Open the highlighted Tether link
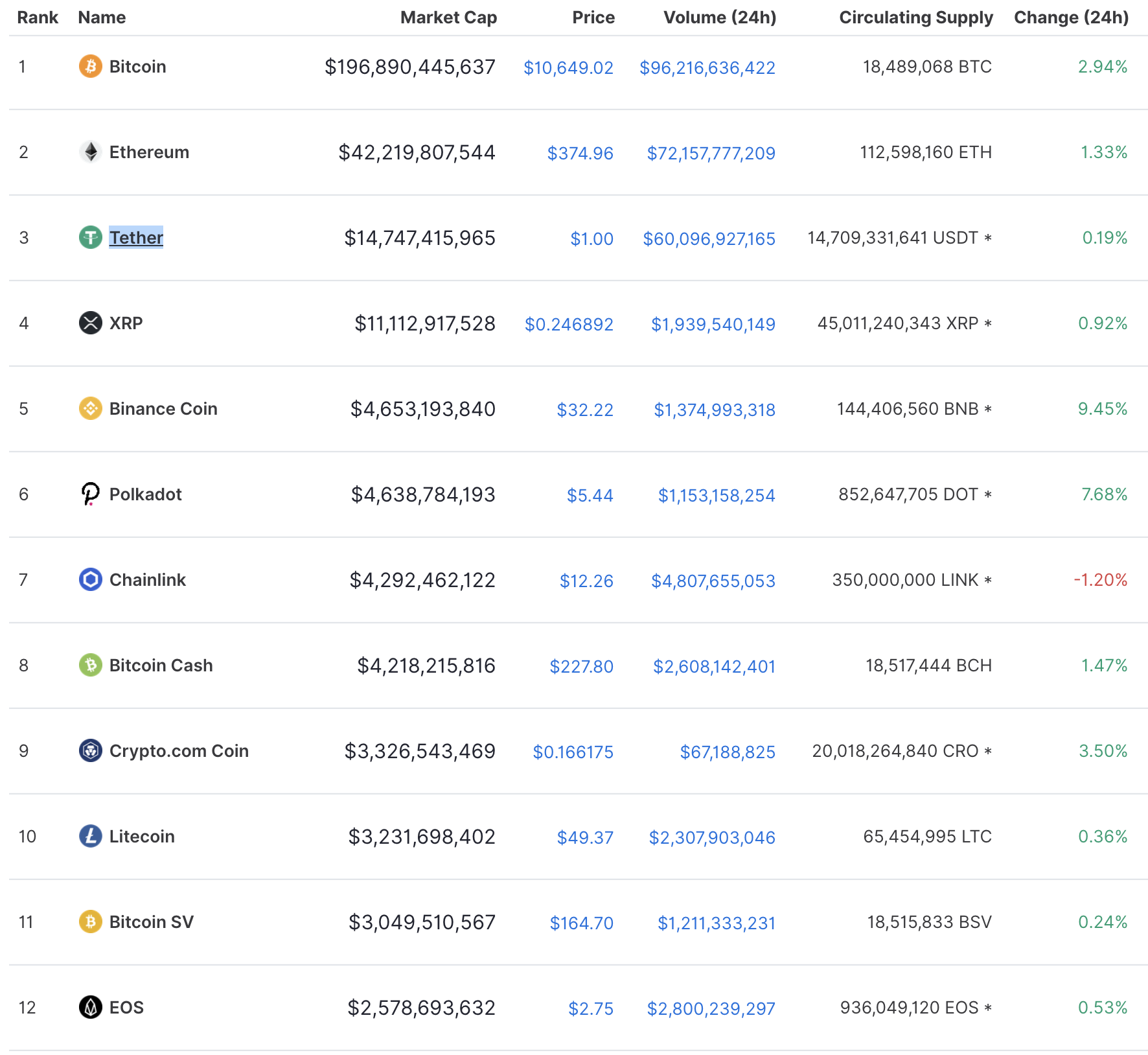1148x1055 pixels. [136, 238]
